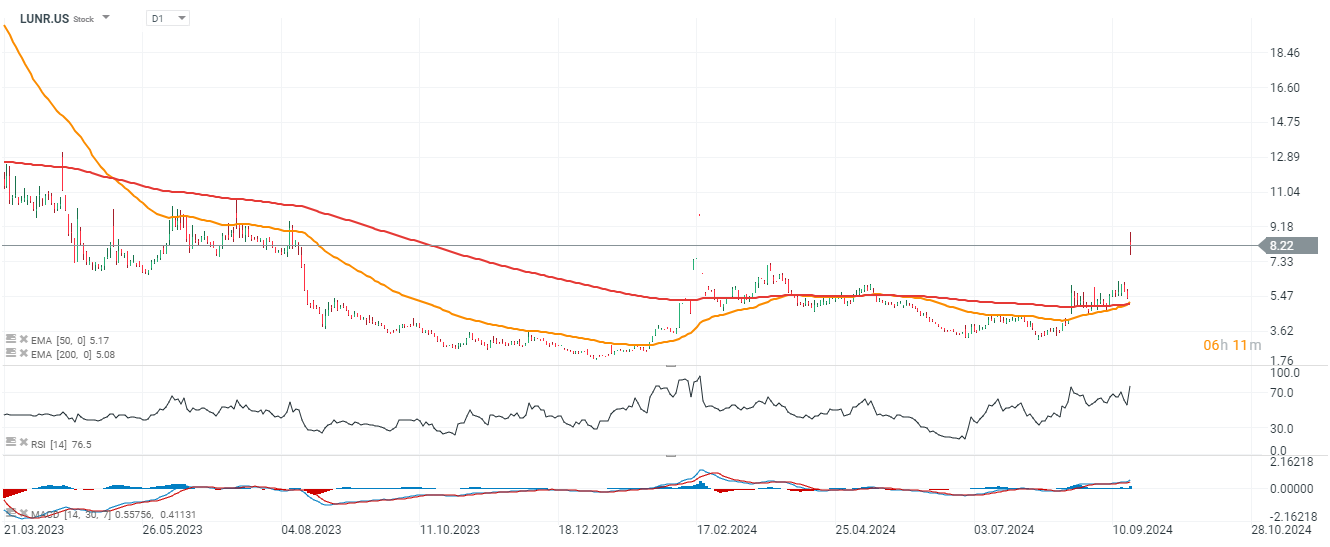This screenshot has width=1330, height=547.
Task: Open settings icon for RSI [14]
Action: pos(10,442)
